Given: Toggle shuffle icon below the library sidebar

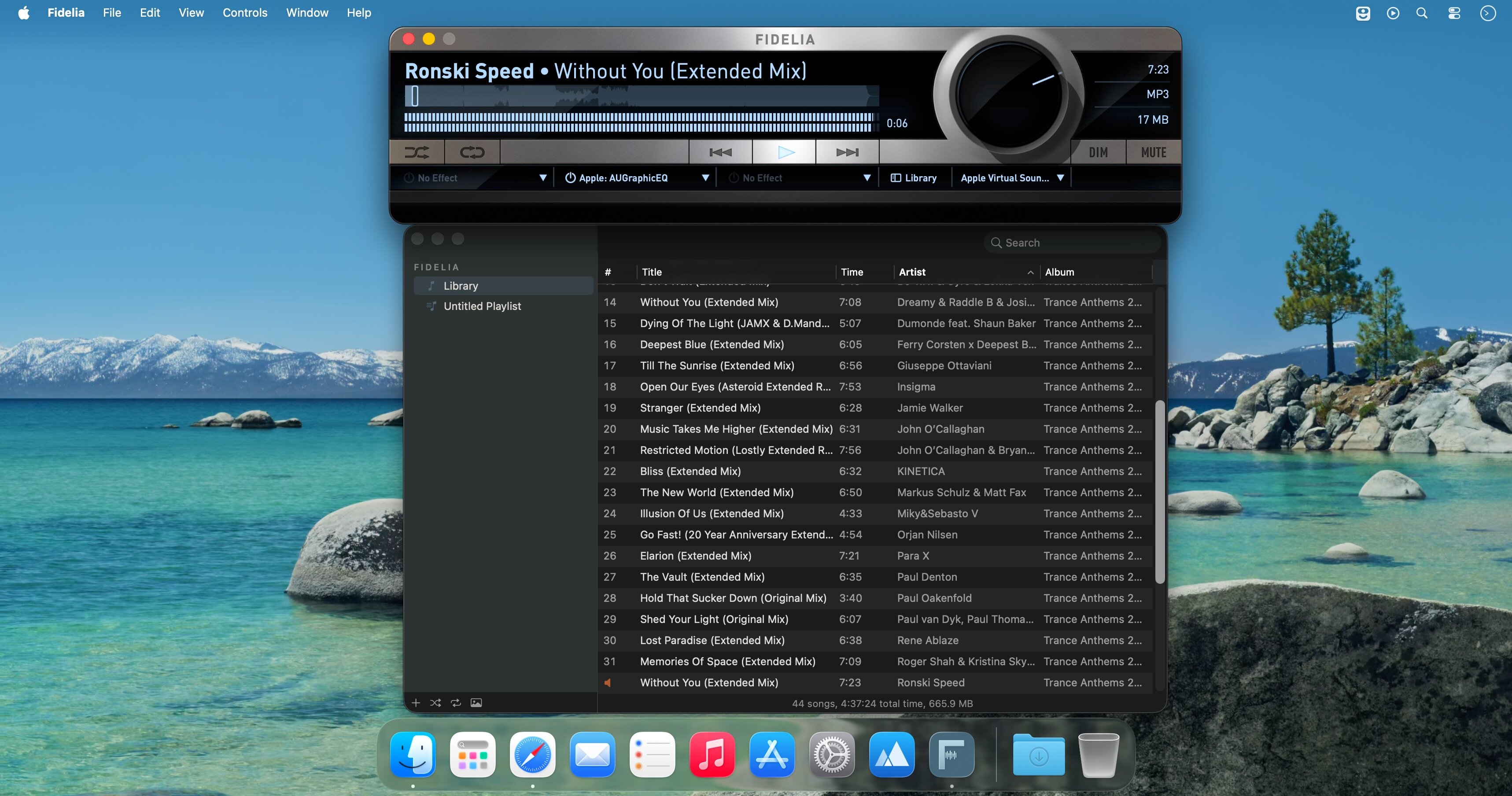Looking at the screenshot, I should click(x=435, y=703).
